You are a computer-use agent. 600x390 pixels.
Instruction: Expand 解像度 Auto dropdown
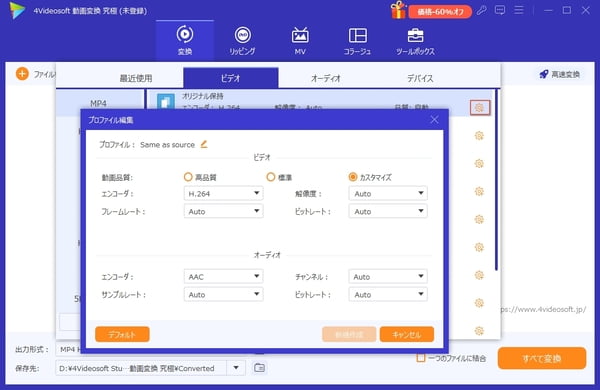[388, 193]
